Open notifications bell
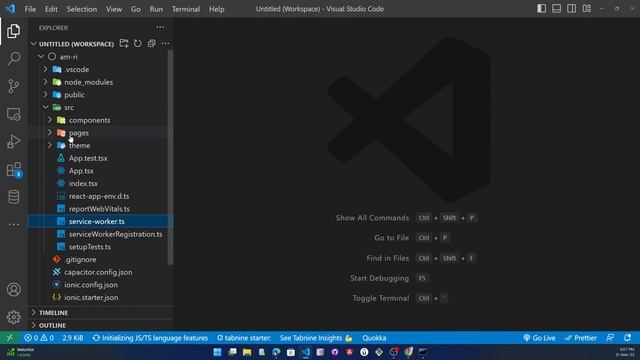The height and width of the screenshot is (360, 640). point(627,338)
